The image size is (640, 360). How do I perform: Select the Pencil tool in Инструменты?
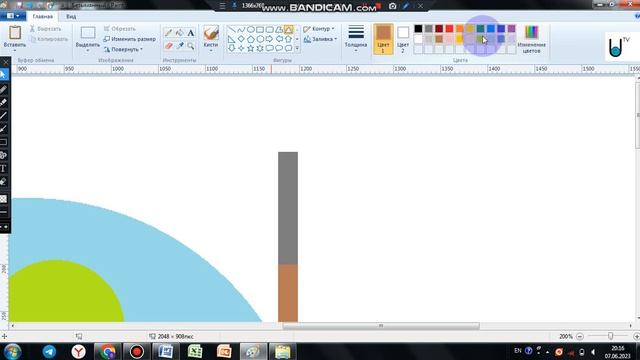(x=168, y=33)
